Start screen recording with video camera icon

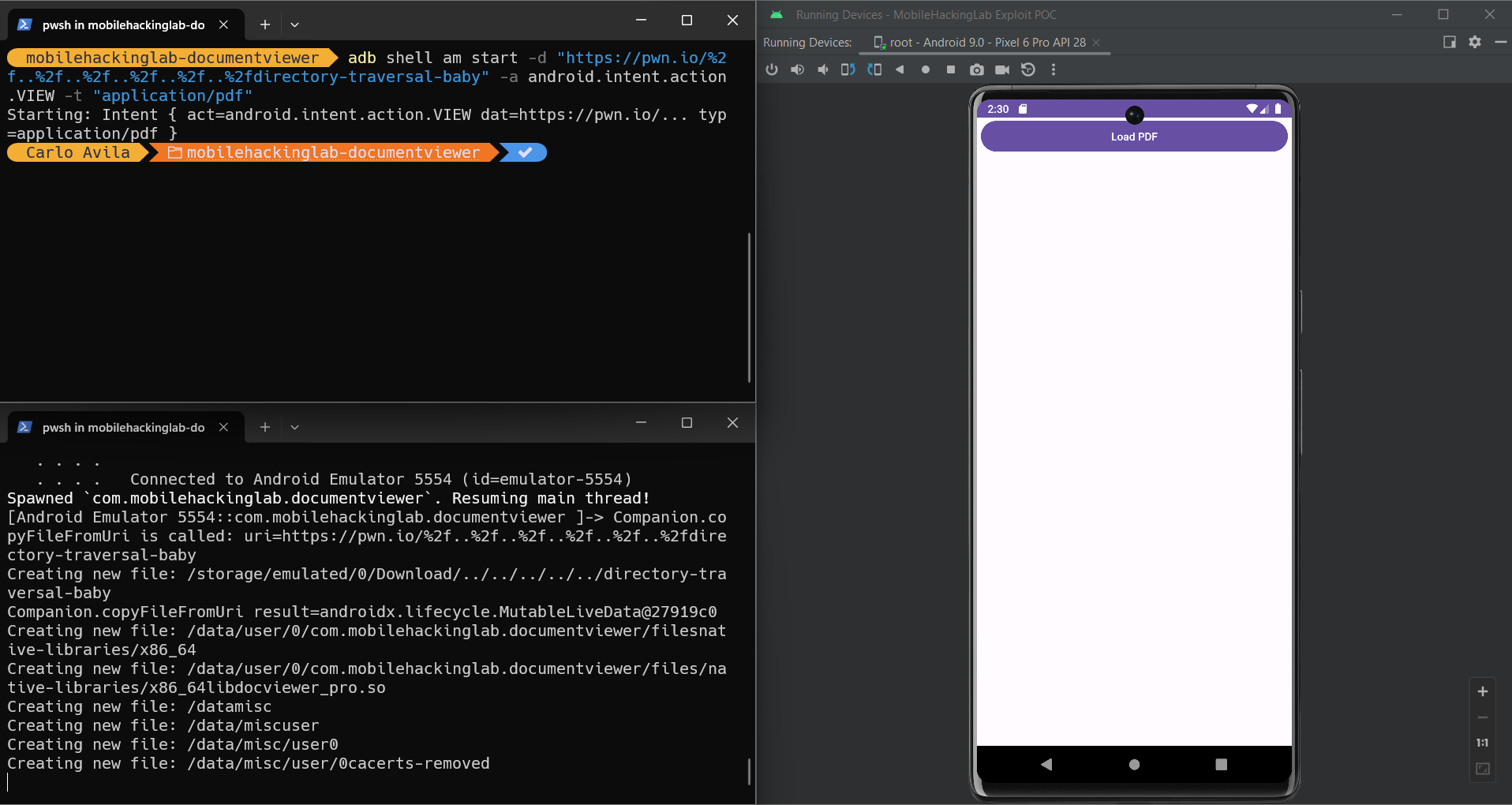(x=1002, y=69)
